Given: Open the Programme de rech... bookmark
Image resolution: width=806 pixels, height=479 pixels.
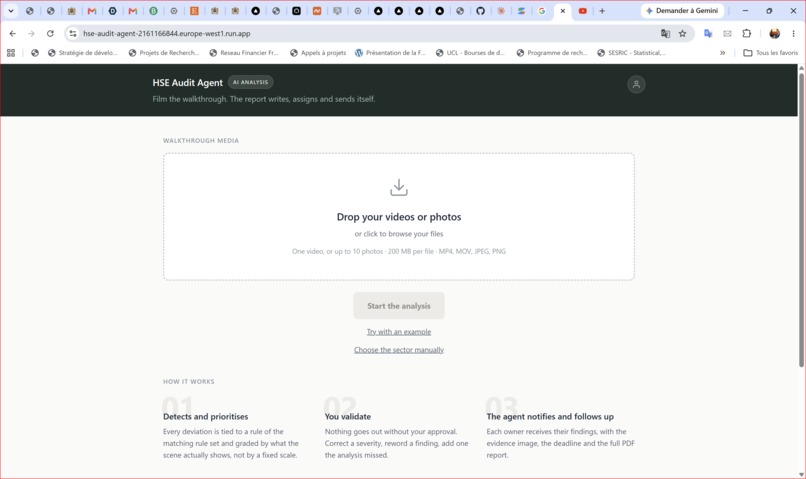Looking at the screenshot, I should coord(552,52).
